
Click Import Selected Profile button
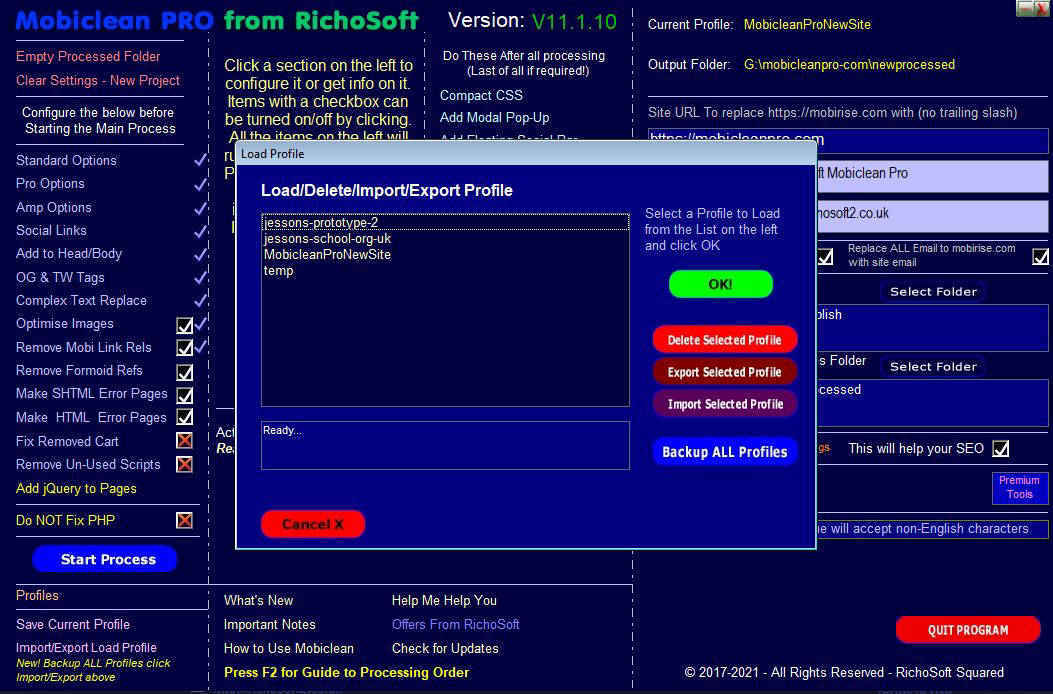point(725,404)
